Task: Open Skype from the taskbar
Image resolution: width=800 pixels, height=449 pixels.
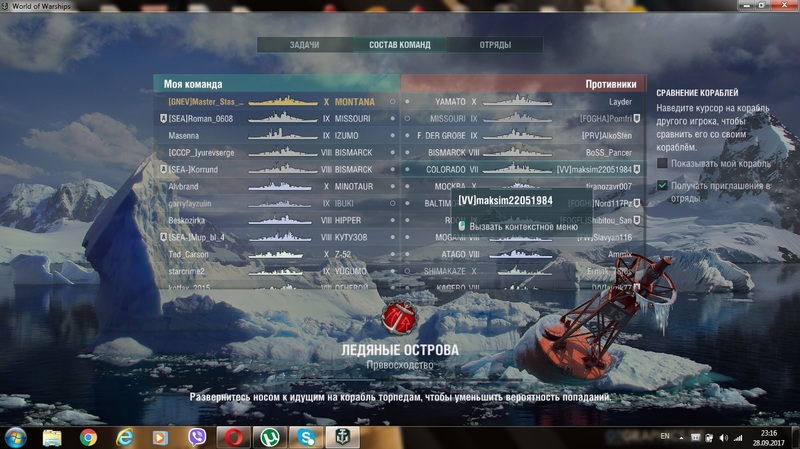Action: pyautogui.click(x=306, y=437)
